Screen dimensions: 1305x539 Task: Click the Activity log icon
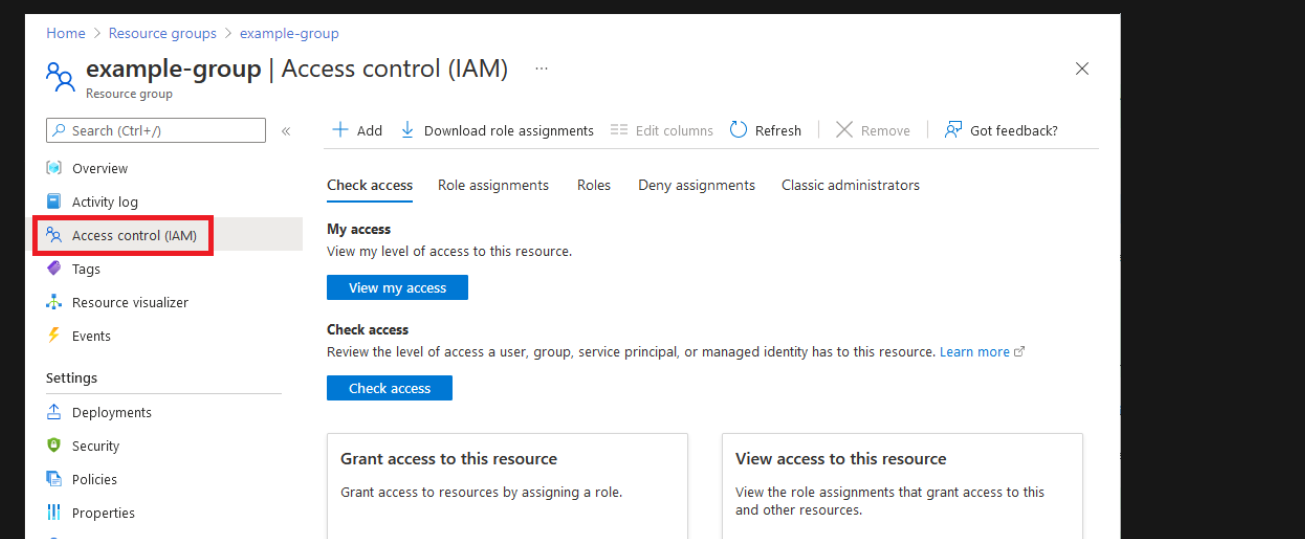(x=54, y=201)
